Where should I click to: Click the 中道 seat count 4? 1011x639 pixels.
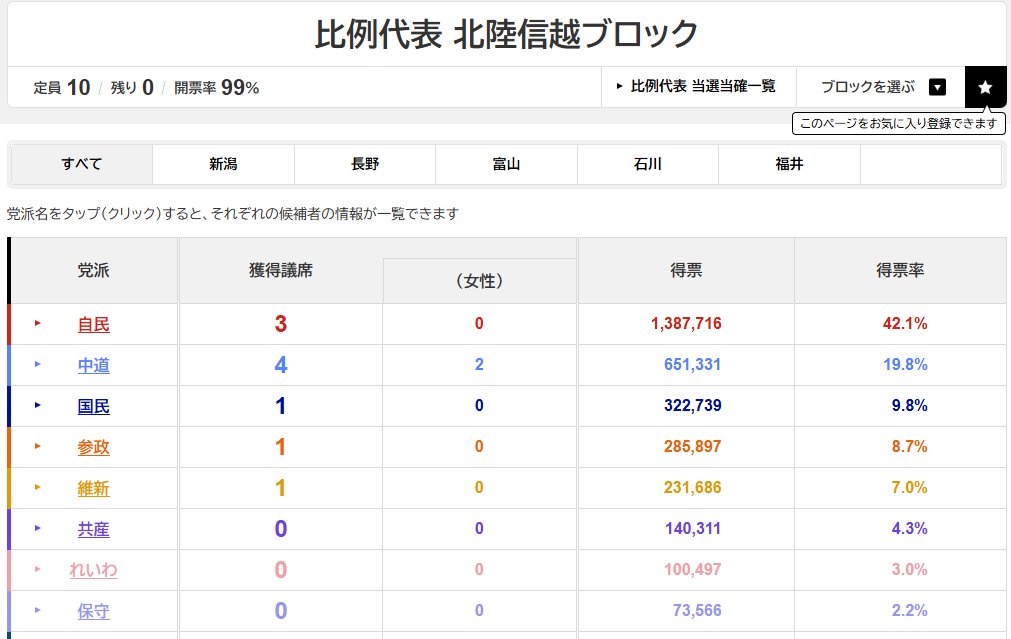coord(280,365)
